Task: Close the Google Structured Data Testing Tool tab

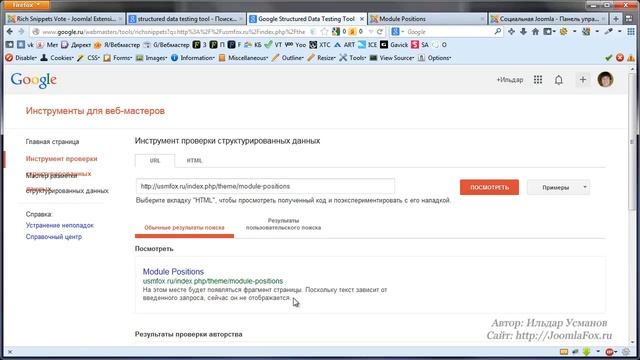Action: click(x=362, y=19)
